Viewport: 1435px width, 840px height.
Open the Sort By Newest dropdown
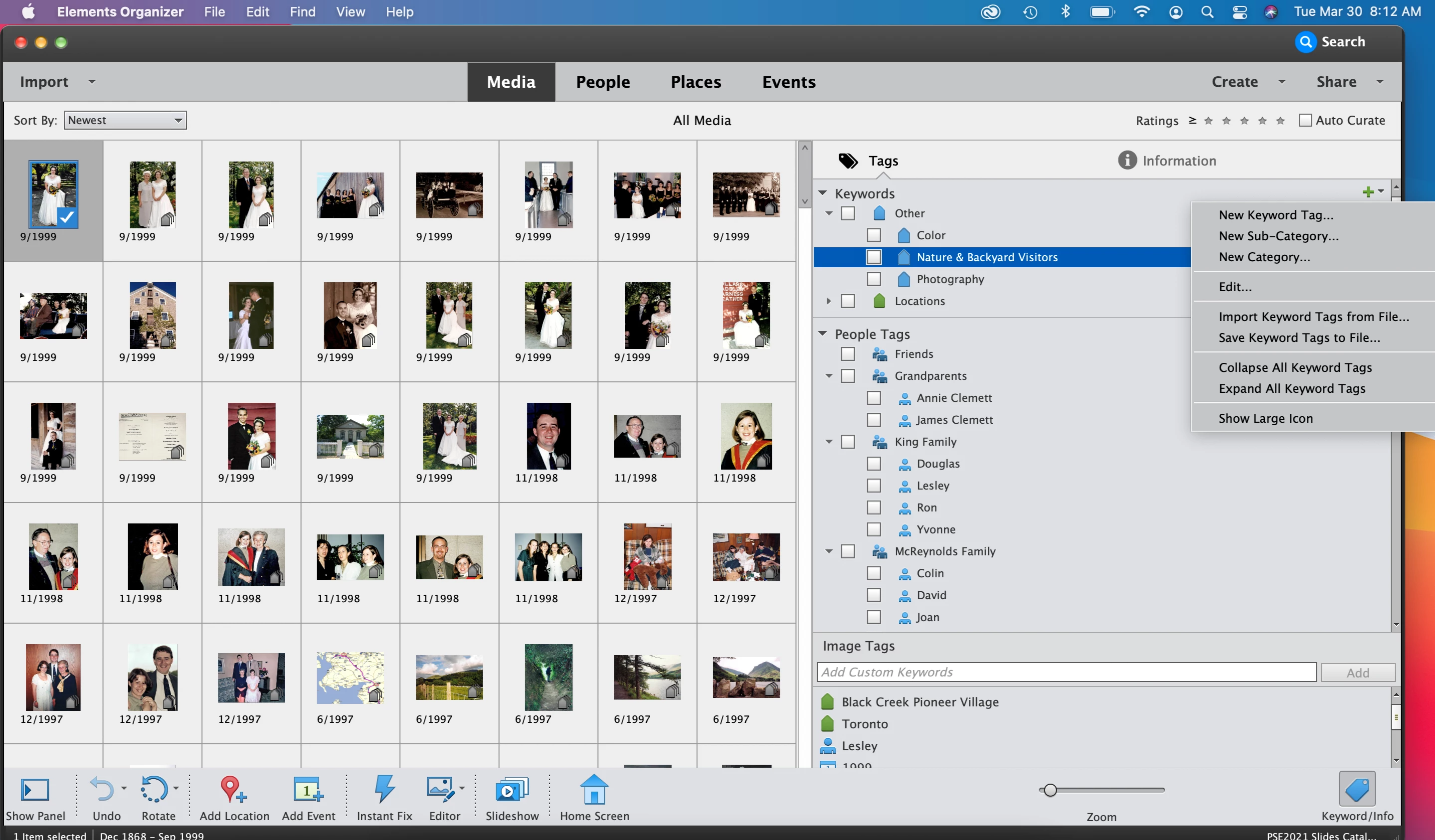(125, 120)
